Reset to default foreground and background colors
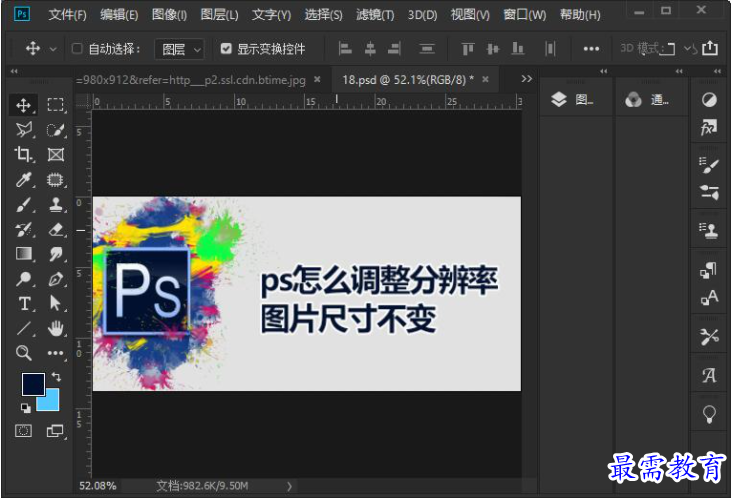The image size is (732, 499). [26, 408]
